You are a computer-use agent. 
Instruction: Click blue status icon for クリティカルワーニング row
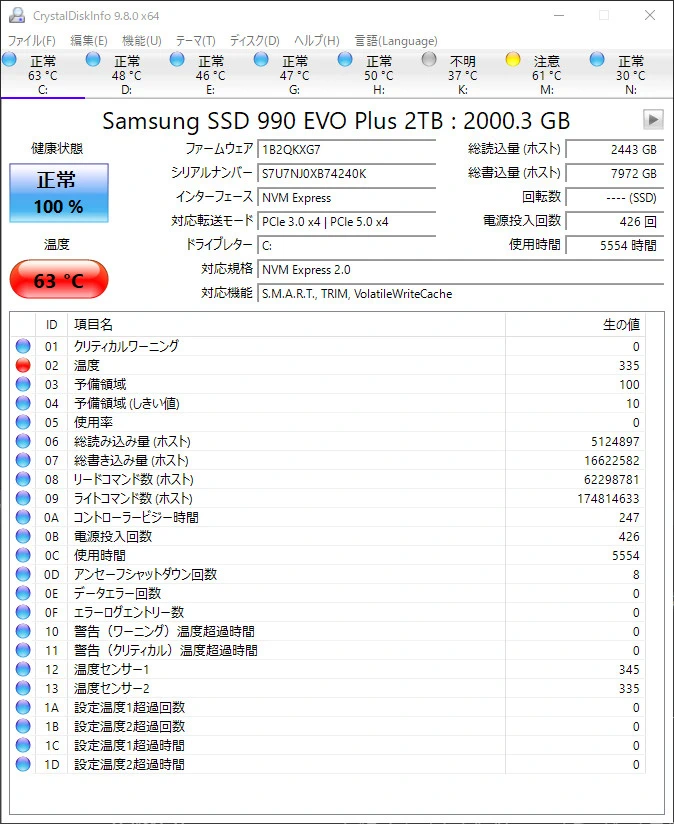[23, 346]
